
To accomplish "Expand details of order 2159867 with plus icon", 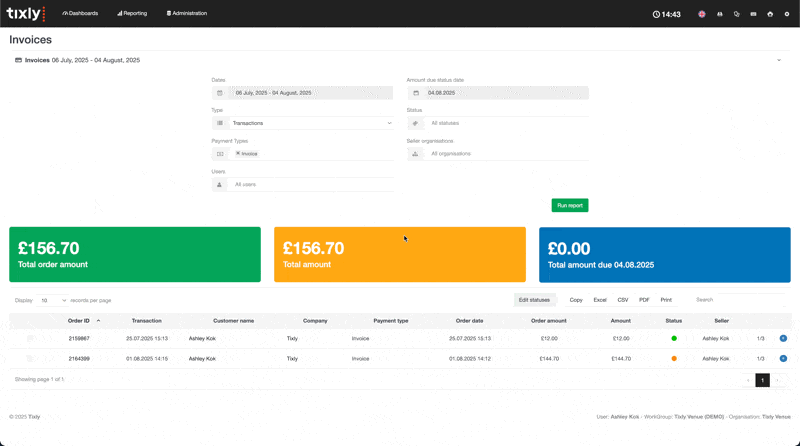I will (783, 338).
